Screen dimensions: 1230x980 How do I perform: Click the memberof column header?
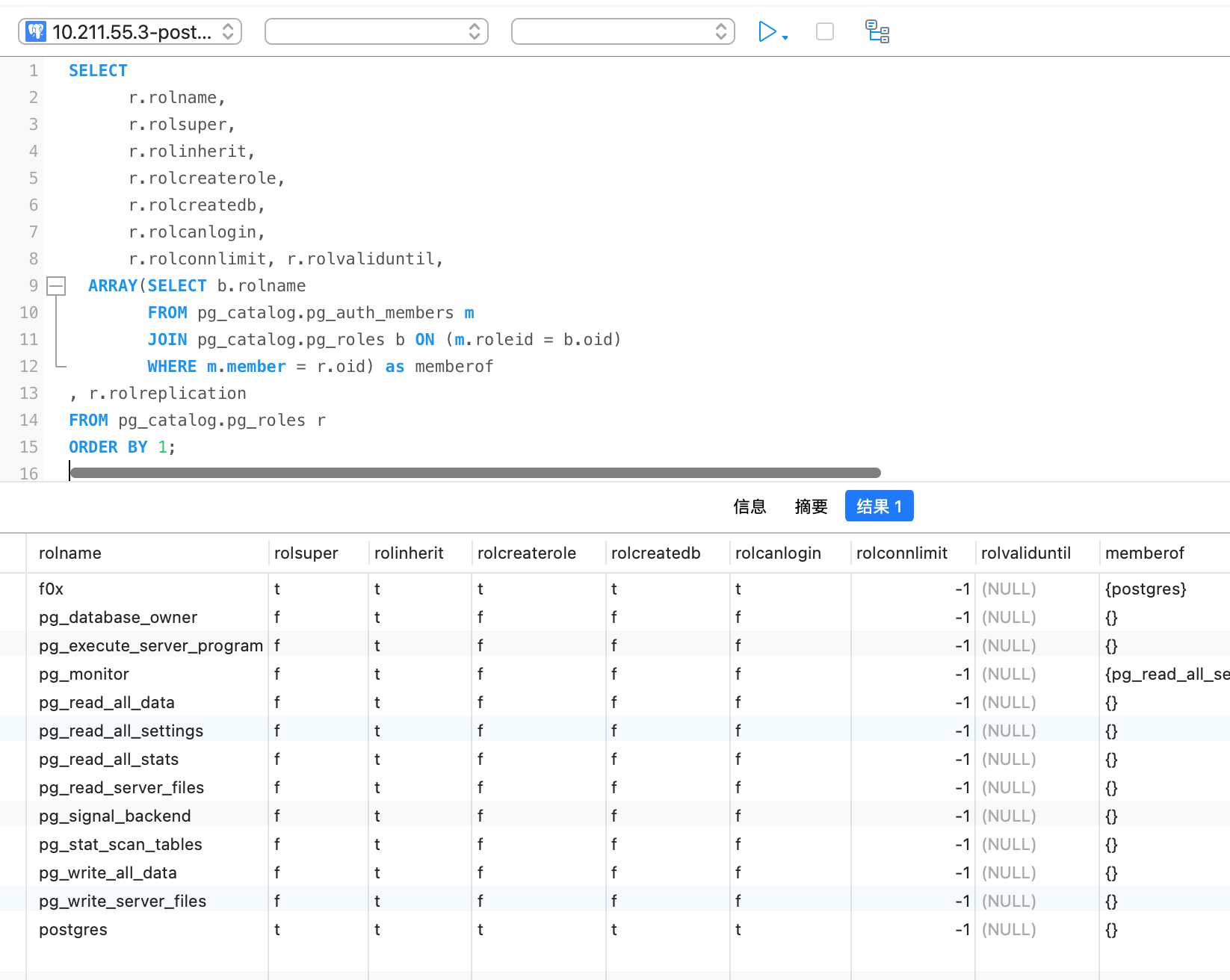[1144, 553]
